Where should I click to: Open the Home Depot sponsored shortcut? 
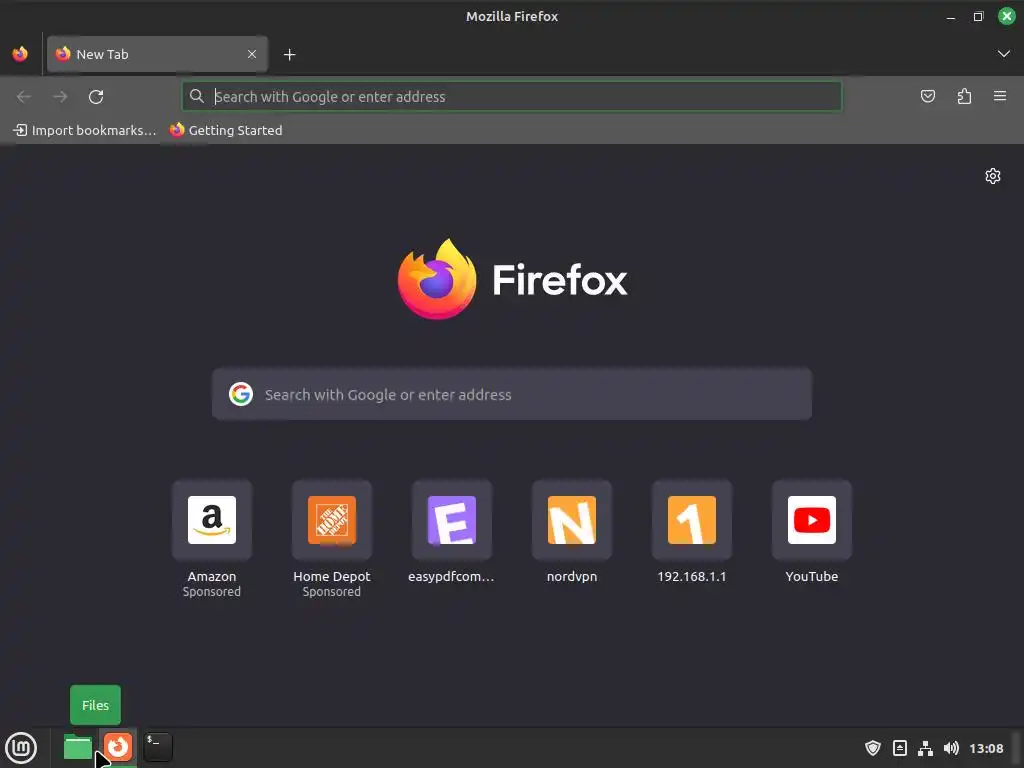click(x=332, y=520)
